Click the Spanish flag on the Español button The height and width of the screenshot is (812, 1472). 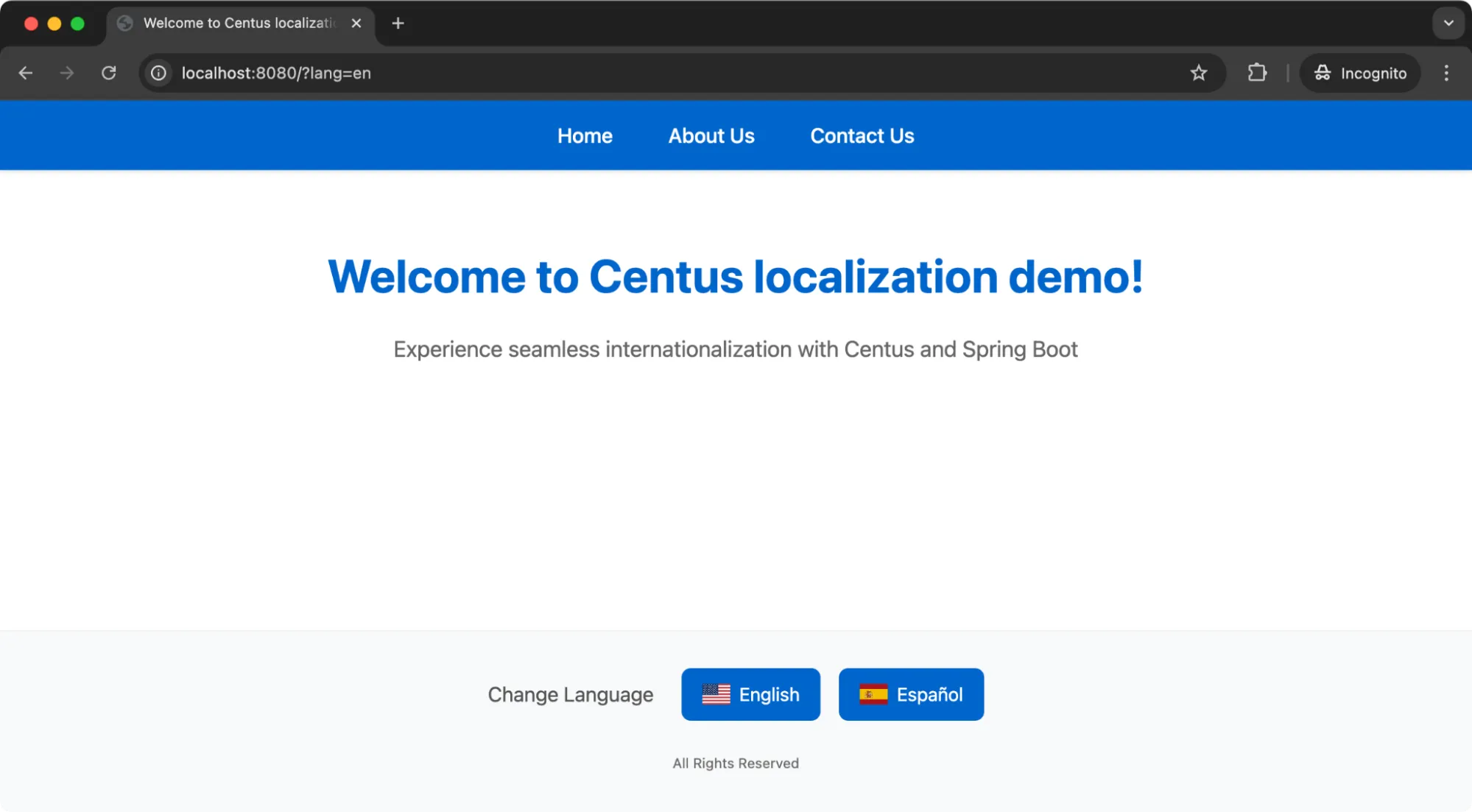tap(875, 693)
